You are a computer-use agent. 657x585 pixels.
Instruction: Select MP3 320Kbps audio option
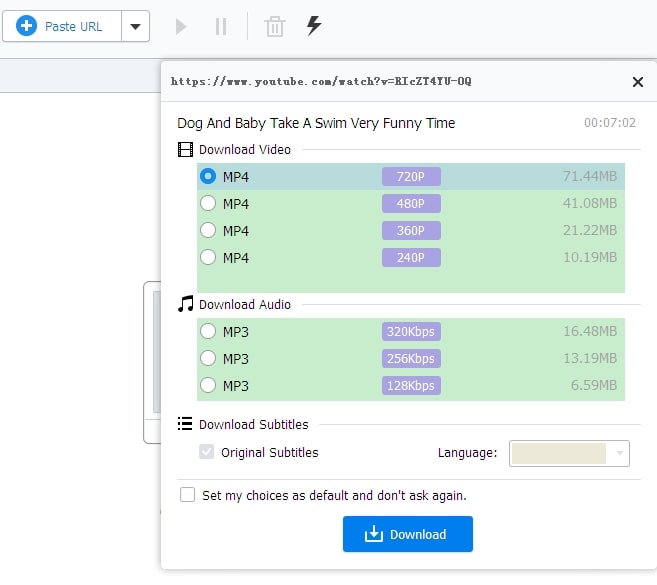(208, 331)
